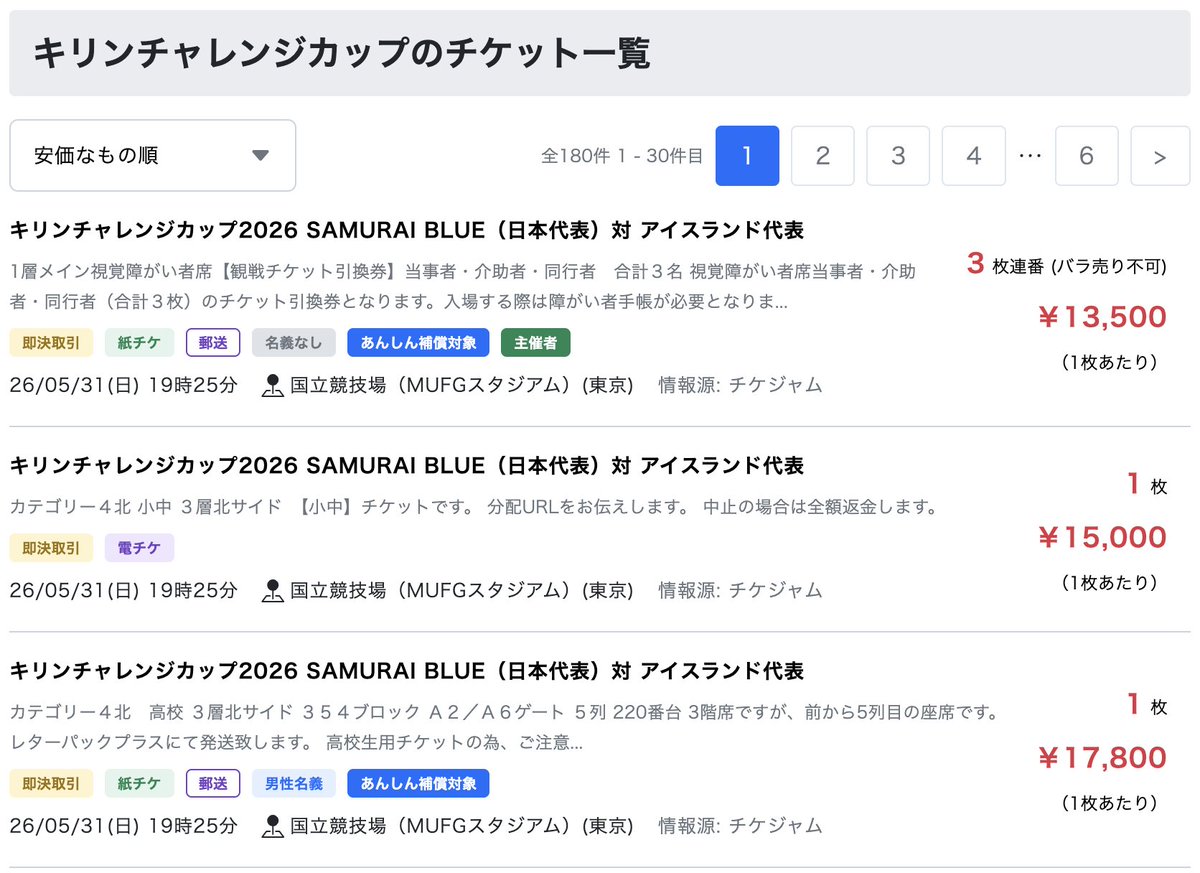Screen dimensions: 1200x873
Task: Click the next page arrow button
Action: [x=1160, y=156]
